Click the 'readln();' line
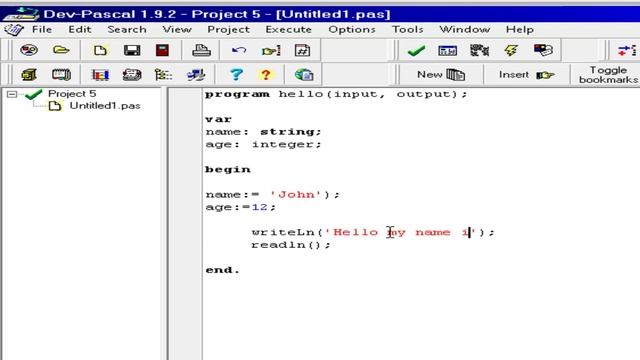This screenshot has width=640, height=360. click(x=291, y=245)
